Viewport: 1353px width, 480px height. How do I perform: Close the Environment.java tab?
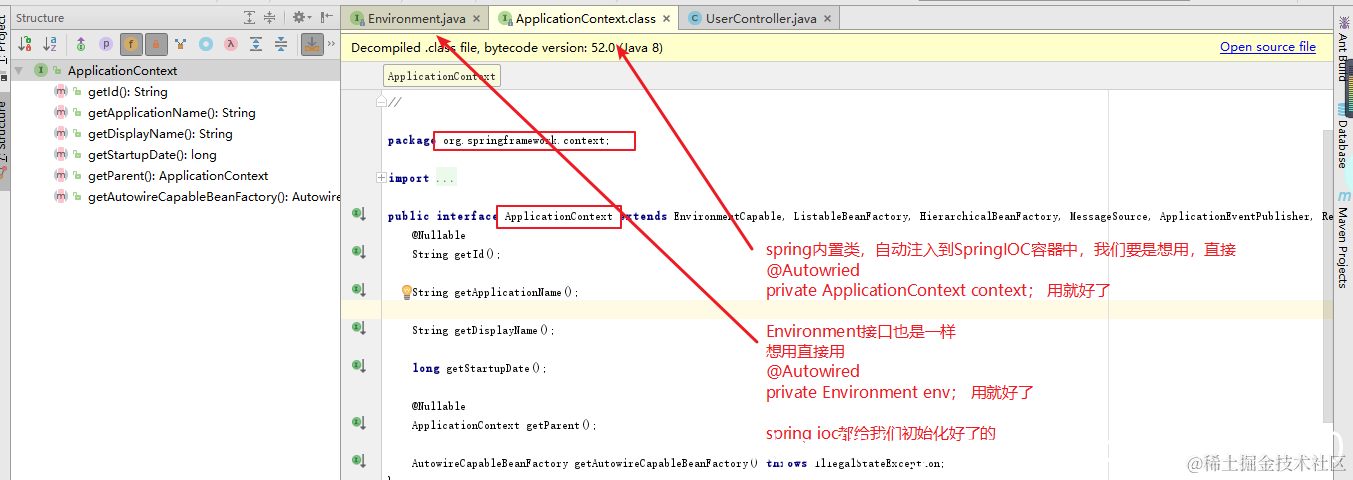[x=476, y=18]
